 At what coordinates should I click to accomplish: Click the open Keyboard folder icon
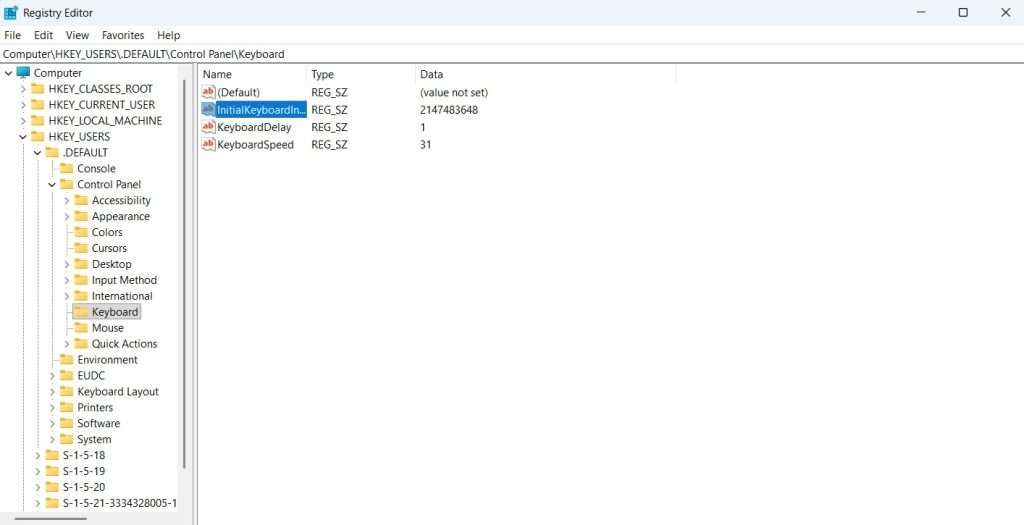coord(81,312)
